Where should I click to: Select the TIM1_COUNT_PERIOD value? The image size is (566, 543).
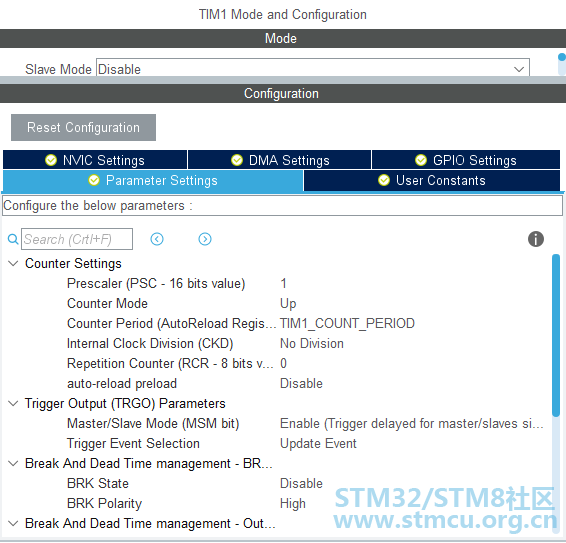click(x=347, y=323)
